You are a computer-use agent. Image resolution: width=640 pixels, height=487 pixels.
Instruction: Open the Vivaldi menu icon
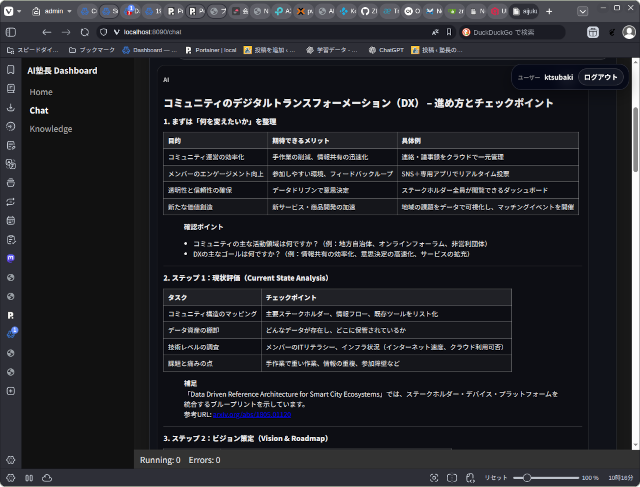[10, 11]
